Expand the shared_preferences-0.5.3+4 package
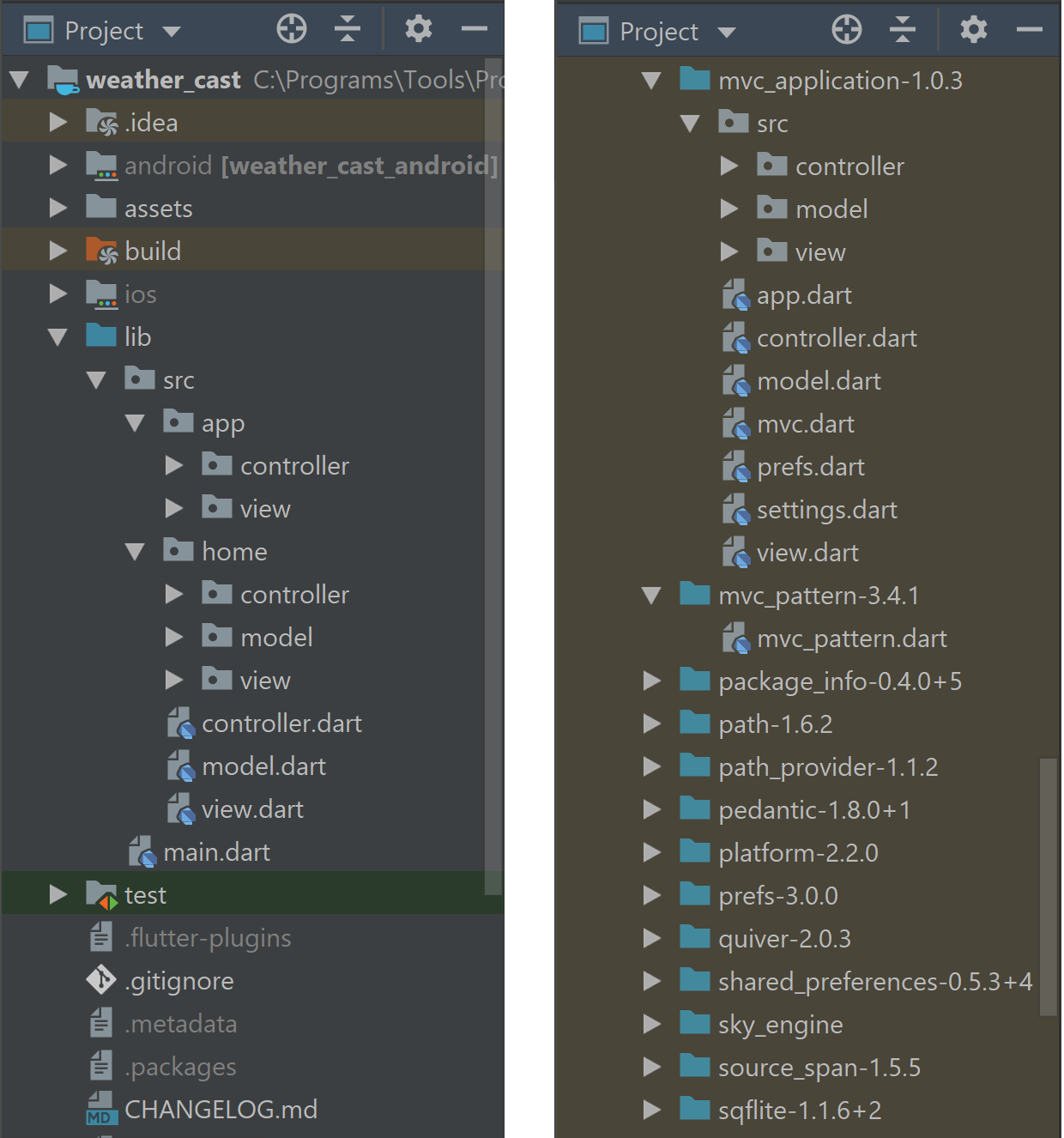This screenshot has height=1138, width=1064. click(651, 981)
